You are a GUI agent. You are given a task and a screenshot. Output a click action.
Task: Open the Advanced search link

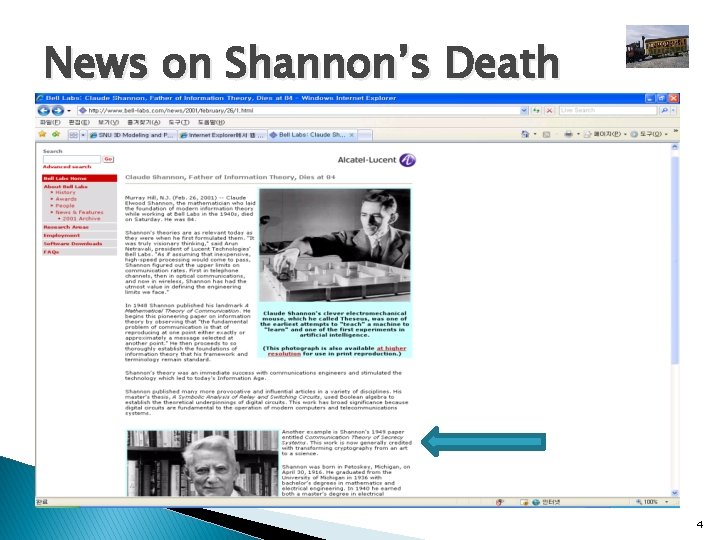[x=67, y=167]
